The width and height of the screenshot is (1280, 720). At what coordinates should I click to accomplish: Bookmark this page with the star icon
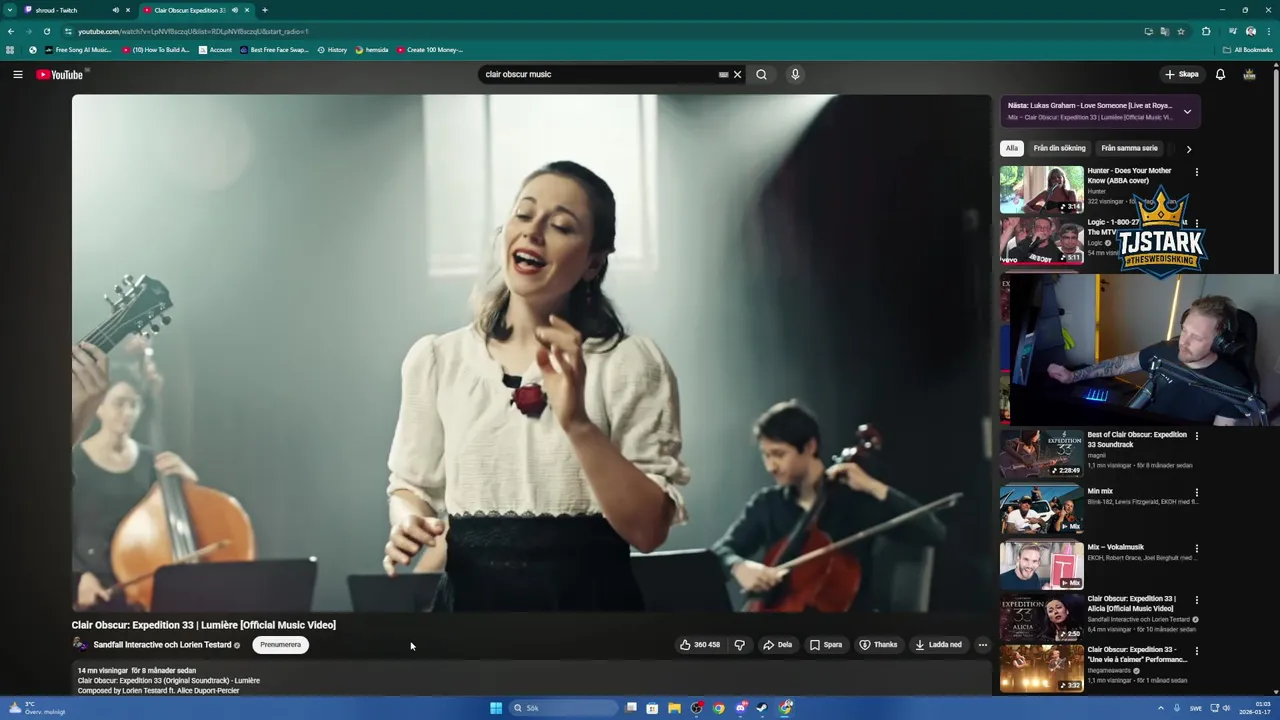click(x=1181, y=31)
